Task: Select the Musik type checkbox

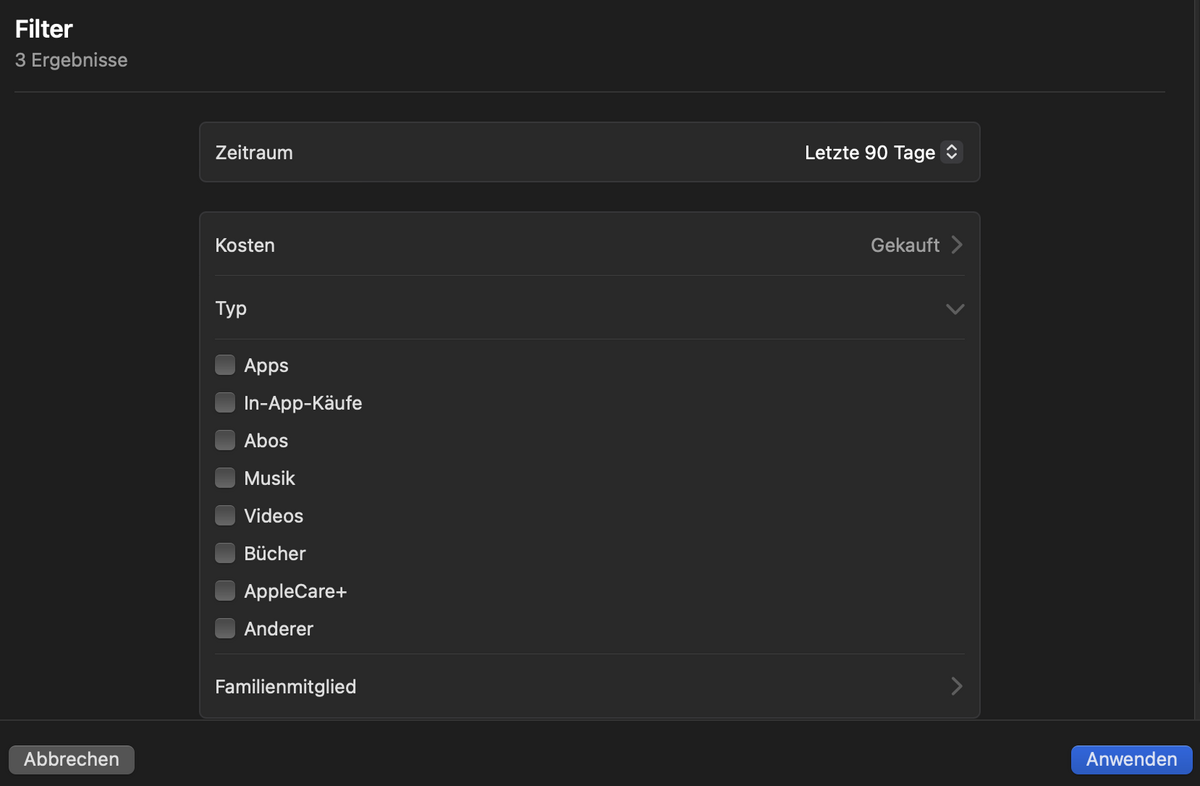Action: point(225,478)
